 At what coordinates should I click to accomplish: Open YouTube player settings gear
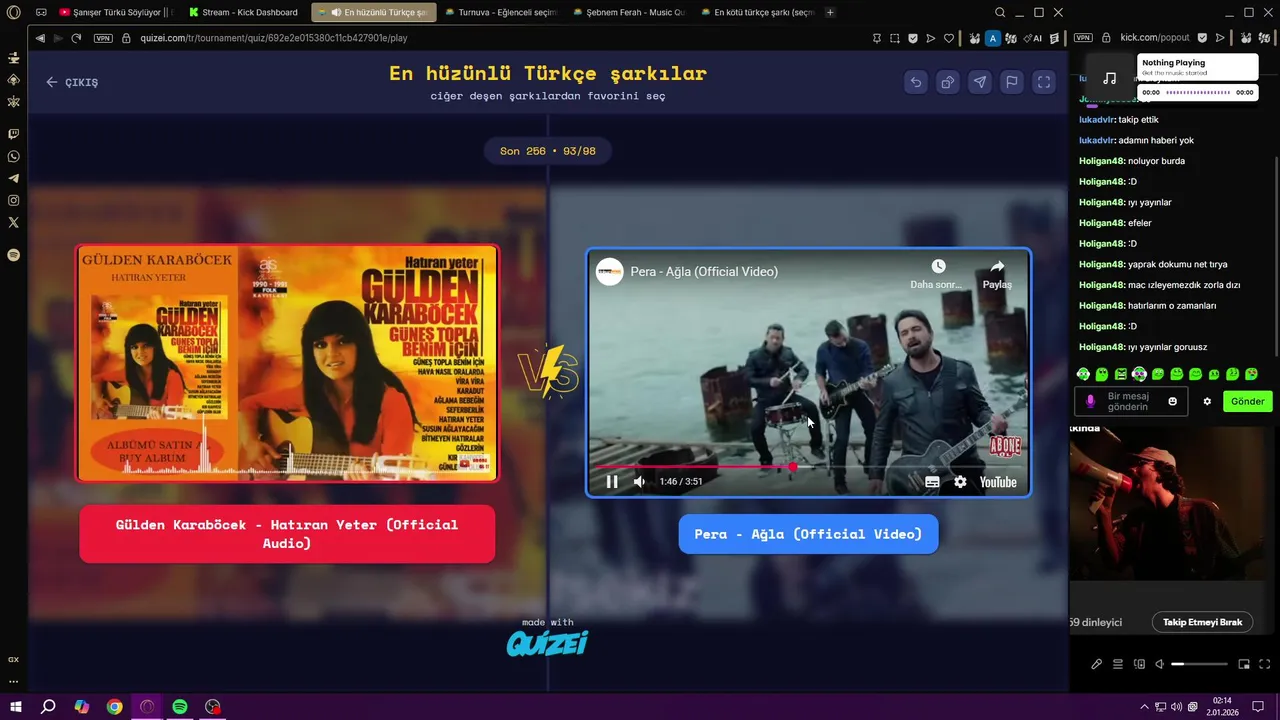click(x=960, y=482)
